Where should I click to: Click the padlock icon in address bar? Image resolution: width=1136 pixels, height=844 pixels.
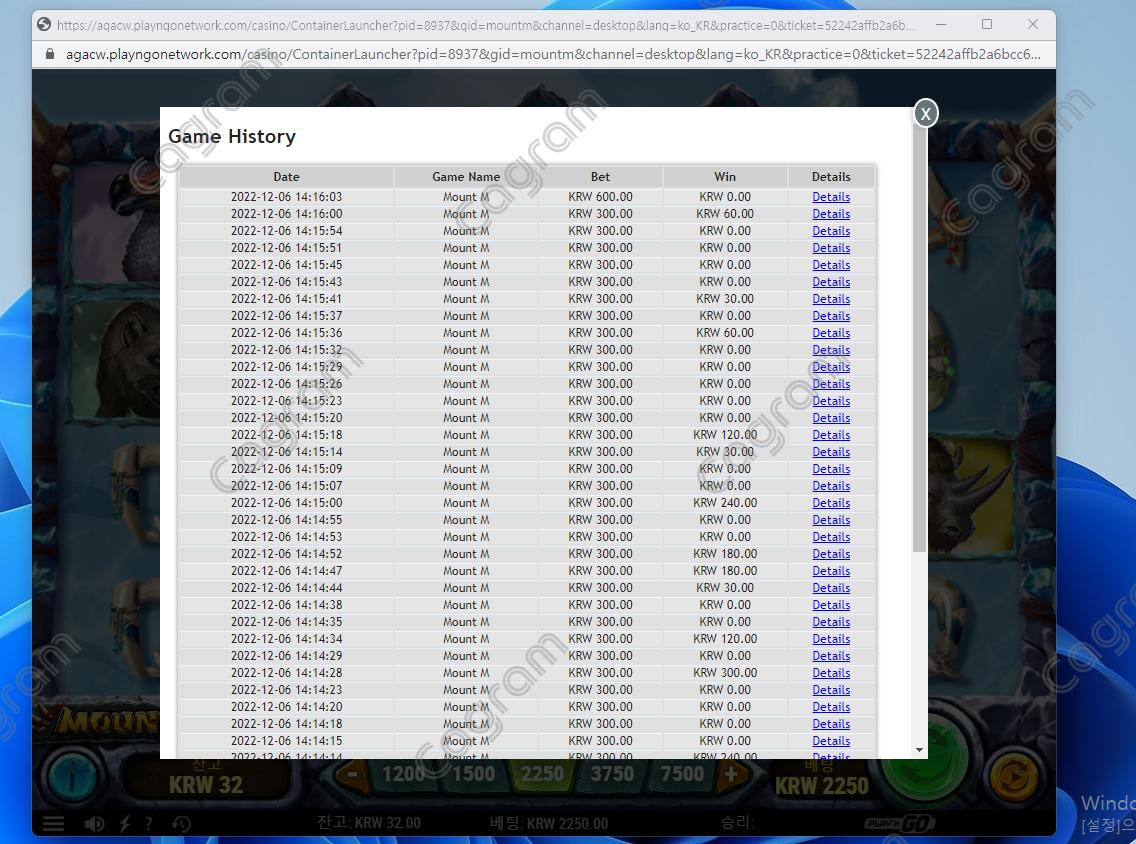(x=50, y=54)
